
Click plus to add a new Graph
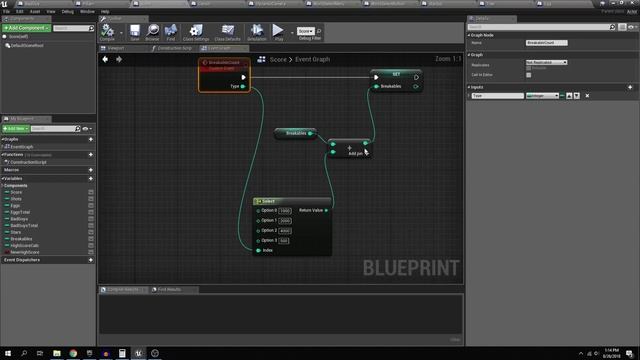(x=91, y=139)
